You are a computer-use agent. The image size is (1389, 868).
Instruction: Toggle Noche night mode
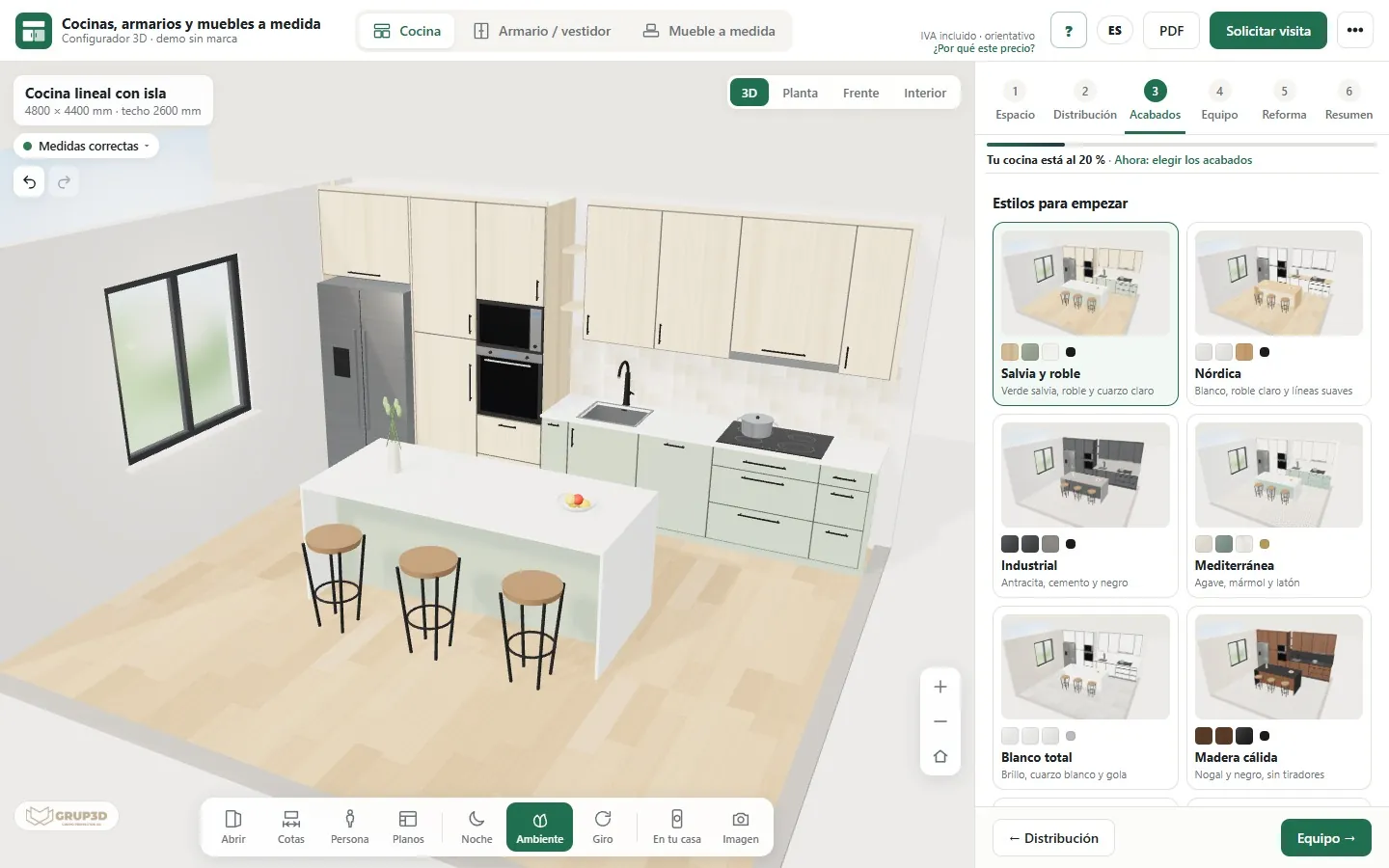pyautogui.click(x=477, y=827)
